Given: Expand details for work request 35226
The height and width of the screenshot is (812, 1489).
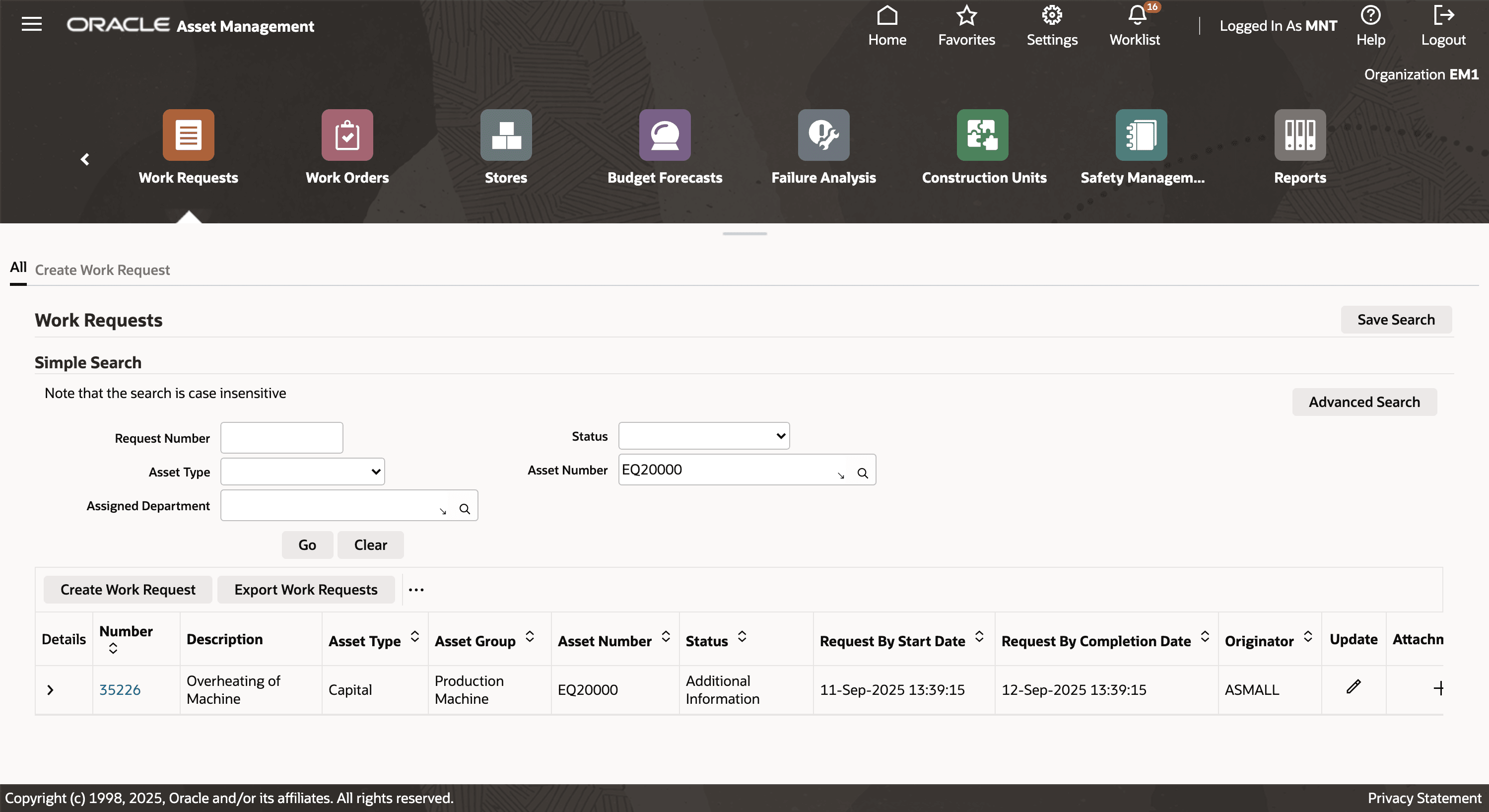Looking at the screenshot, I should pos(51,689).
